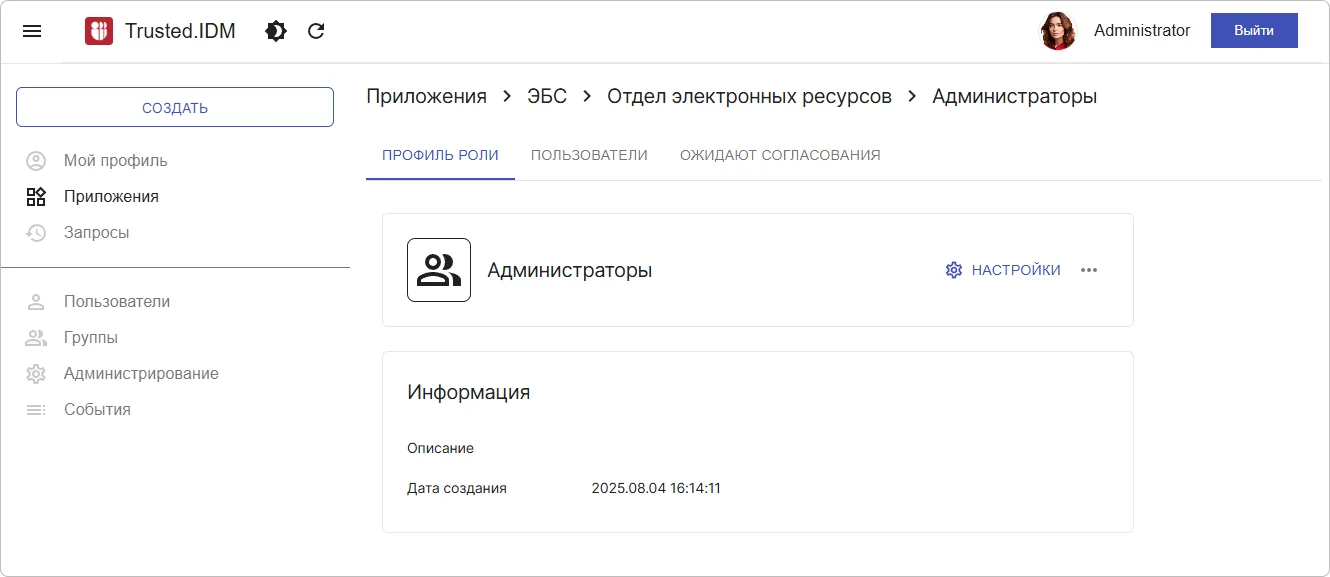This screenshot has width=1330, height=577.
Task: Click the Запросы history icon
Action: 36,232
